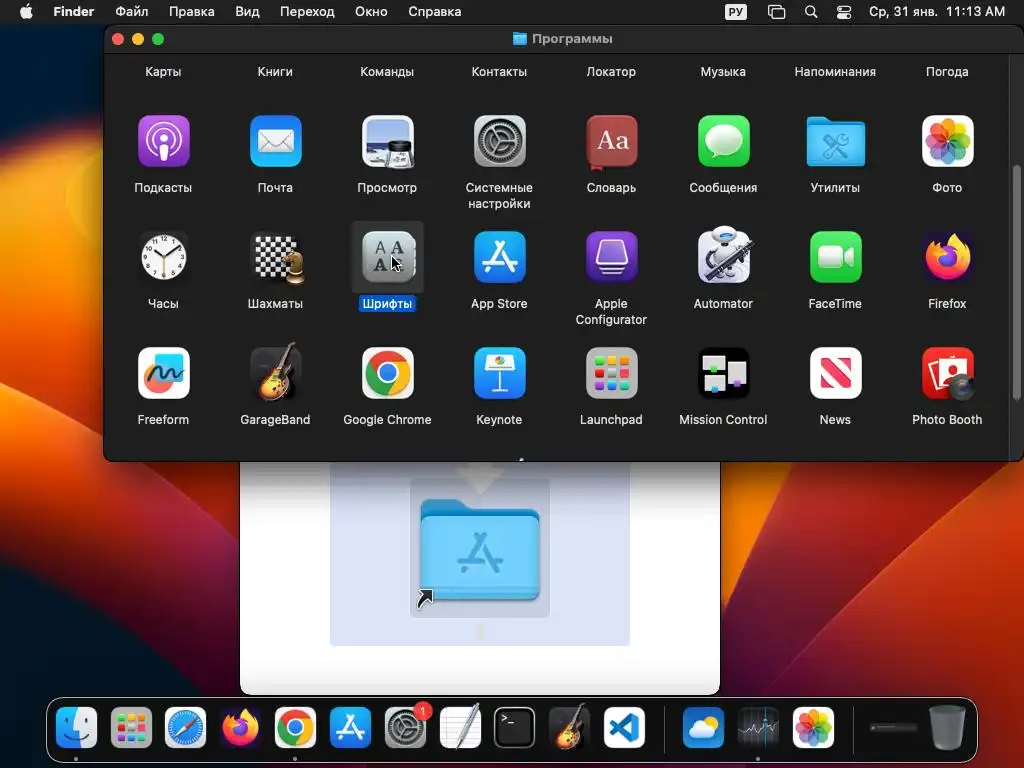This screenshot has height=768, width=1024.
Task: Open the Utilities folder (Утилиты)
Action: coord(835,141)
